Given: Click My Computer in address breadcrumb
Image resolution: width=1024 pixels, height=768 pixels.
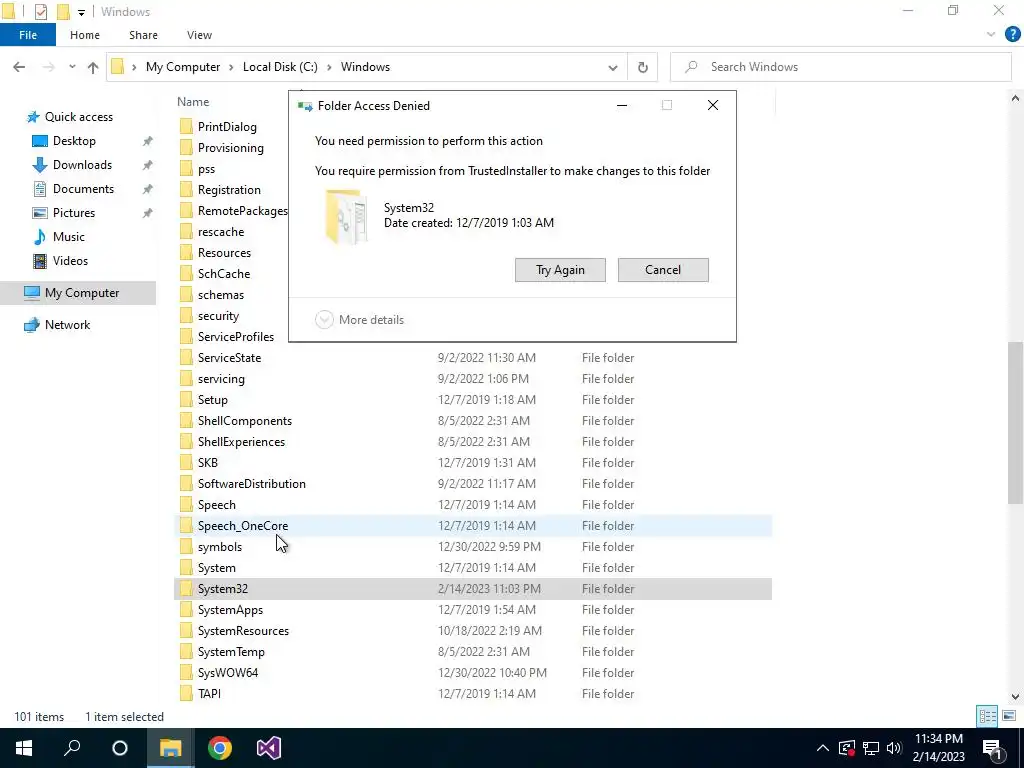Looking at the screenshot, I should pyautogui.click(x=183, y=67).
